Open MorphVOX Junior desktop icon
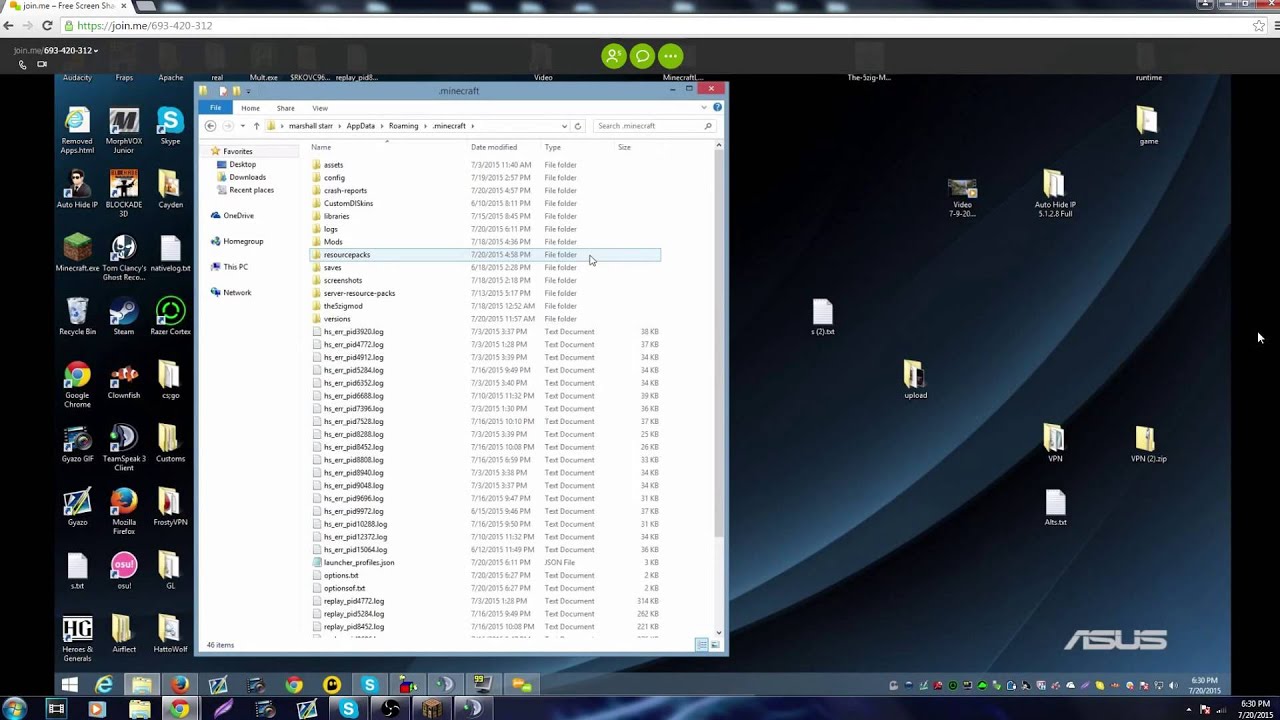This screenshot has height=720, width=1280. [124, 130]
